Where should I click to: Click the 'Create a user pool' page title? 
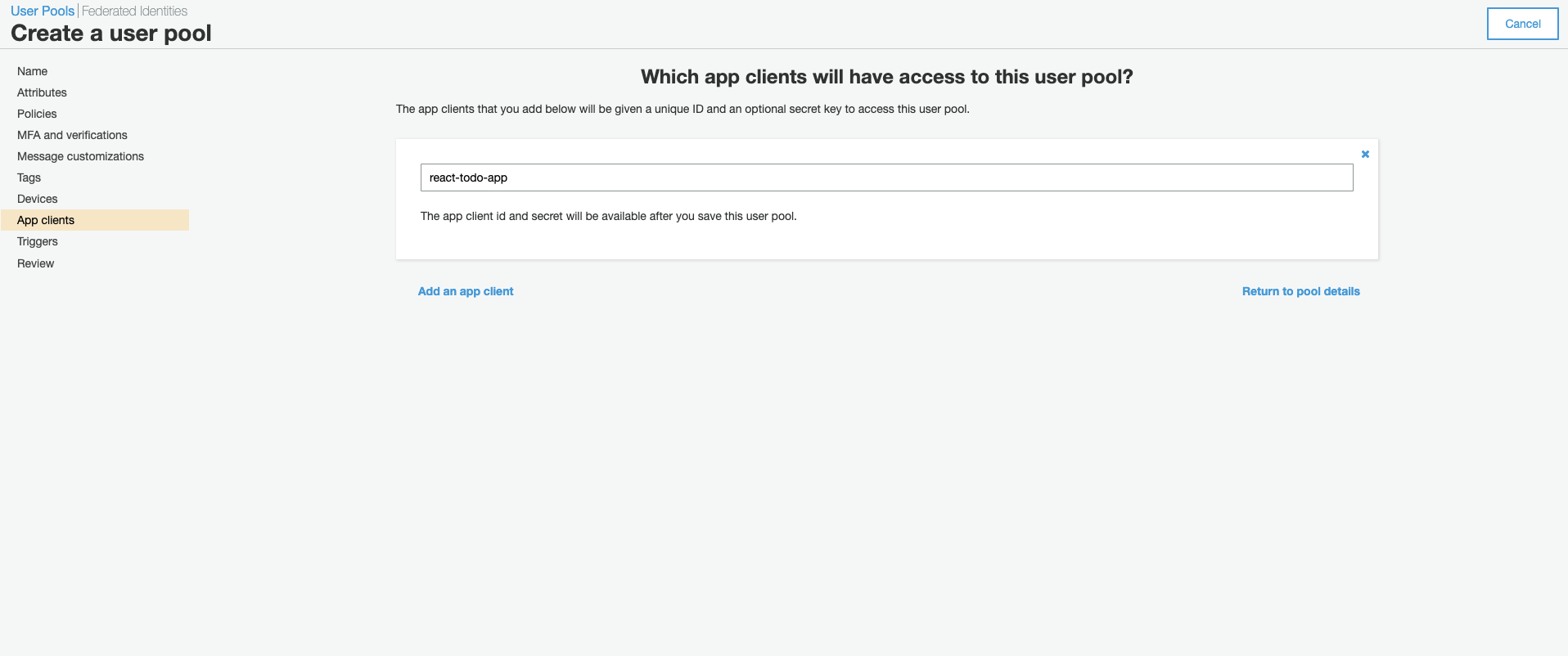[x=111, y=34]
